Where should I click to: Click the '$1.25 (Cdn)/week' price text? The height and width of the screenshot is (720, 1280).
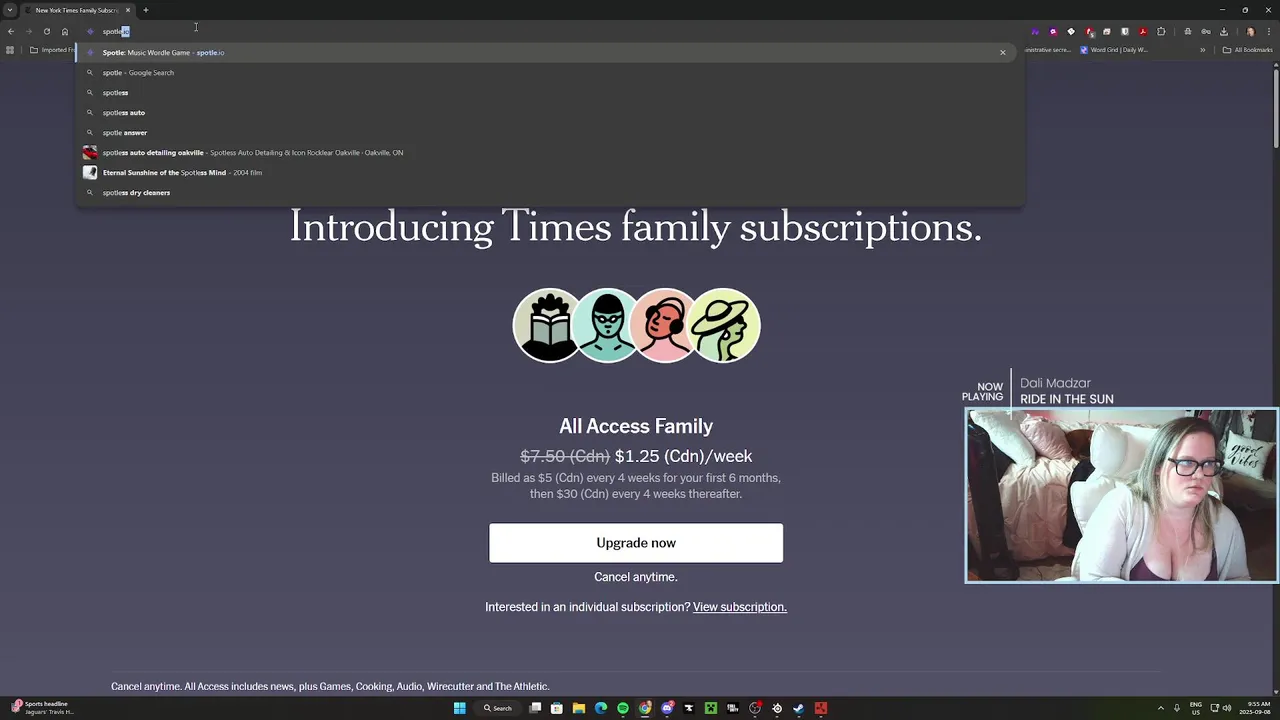(x=683, y=456)
